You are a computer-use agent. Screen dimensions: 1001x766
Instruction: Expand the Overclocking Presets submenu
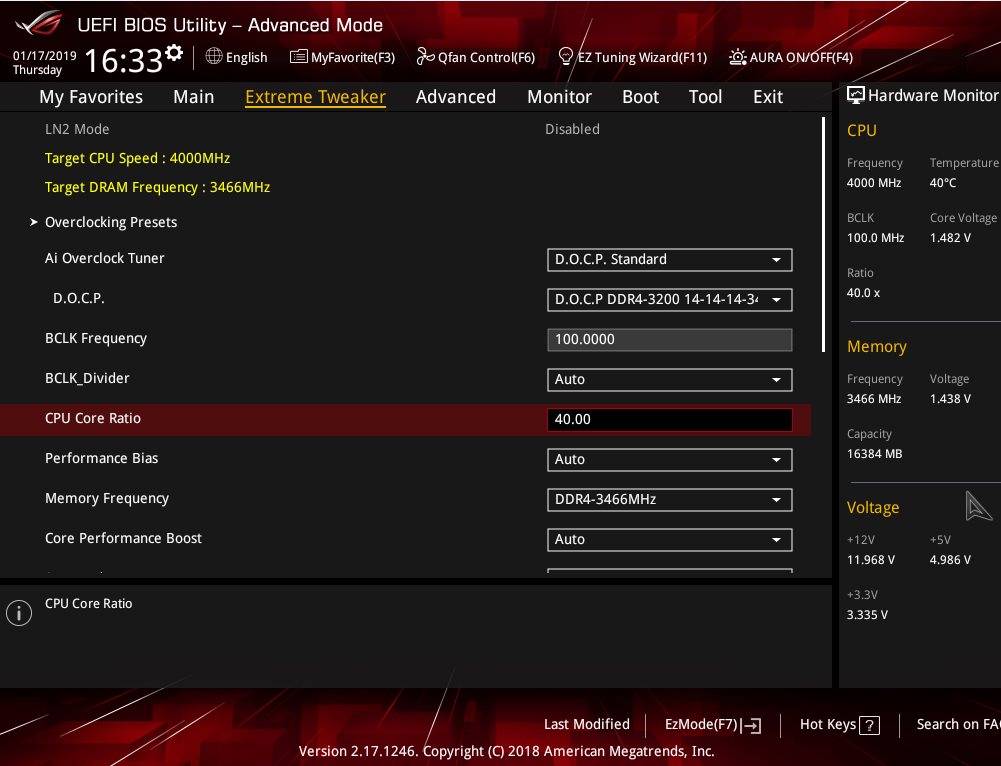(x=110, y=222)
